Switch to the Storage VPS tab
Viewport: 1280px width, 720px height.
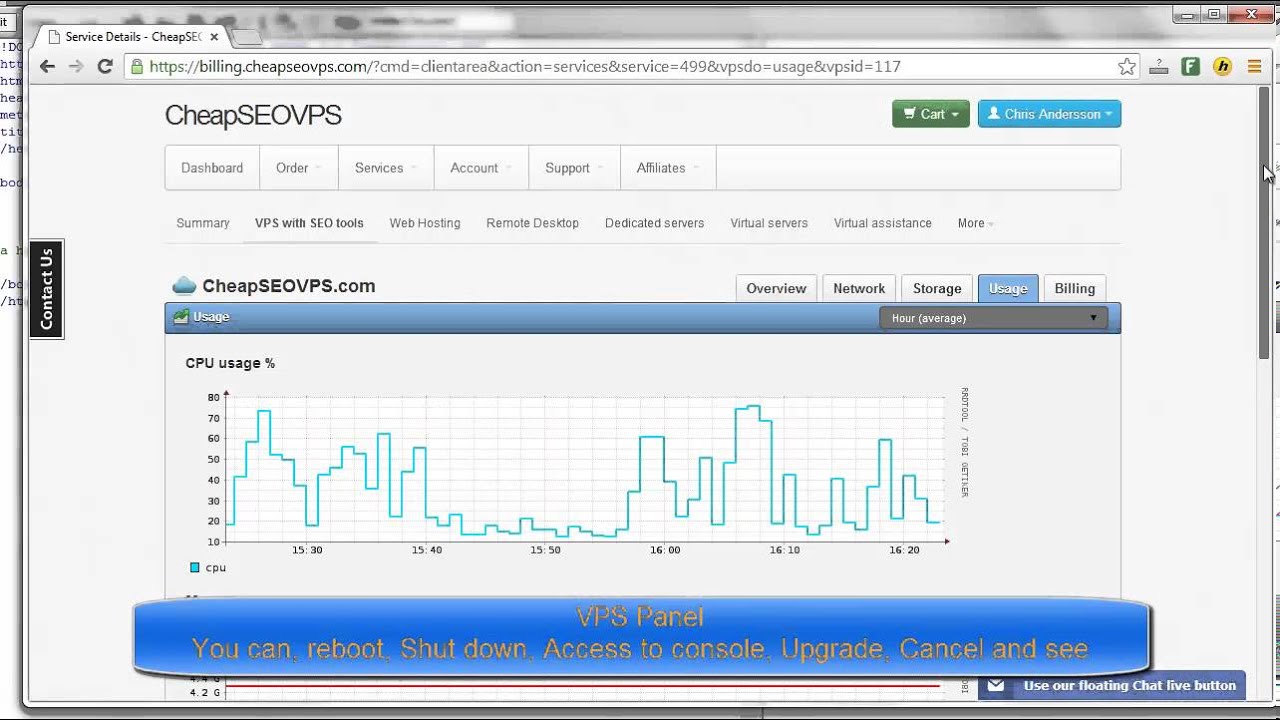coord(937,288)
